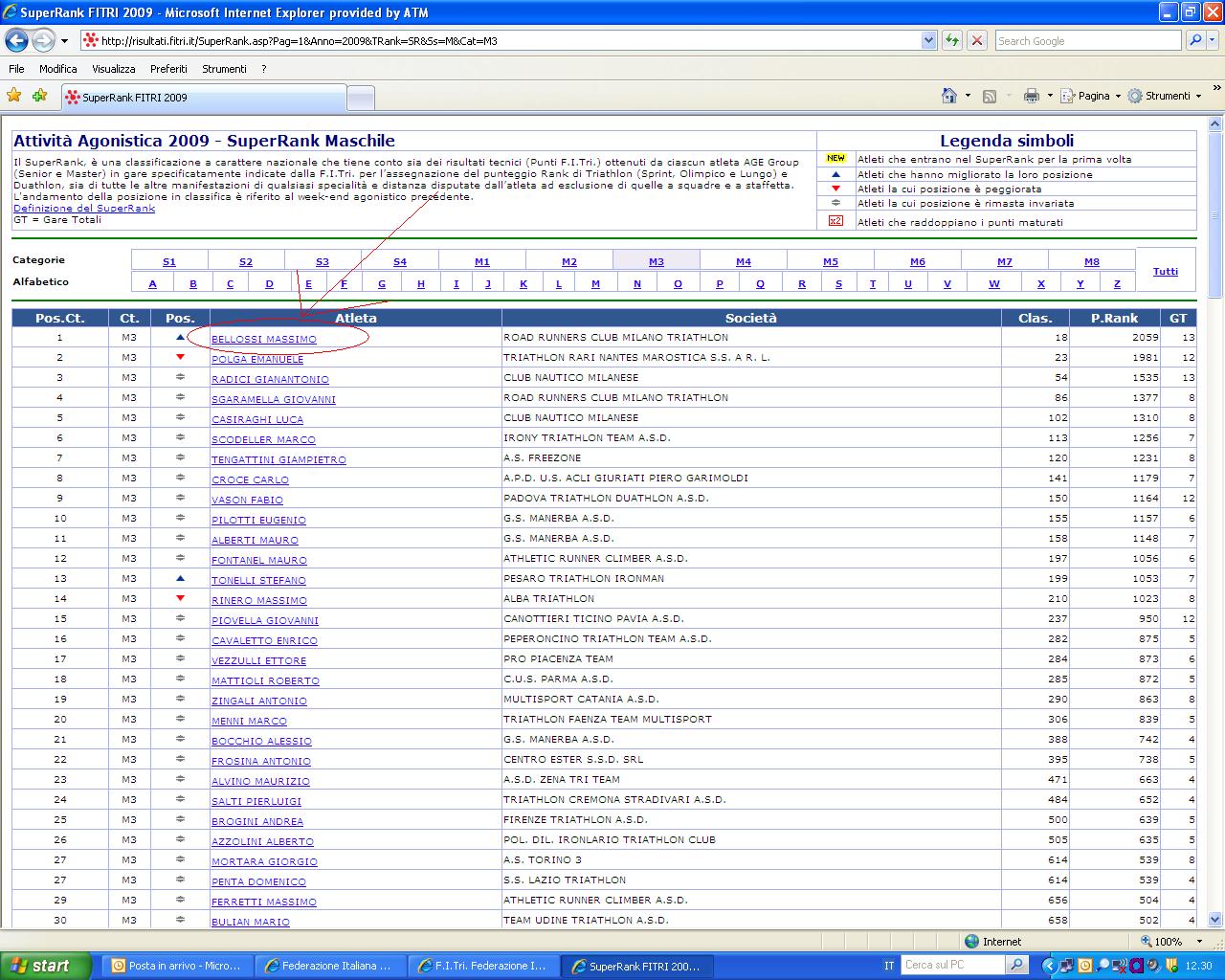Switch to Federazione Italiana taskbar window

click(330, 966)
